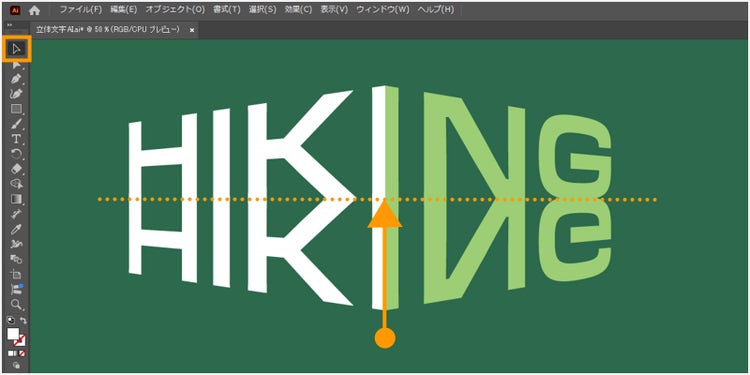Select the Gradient tool
Viewport: 750px width, 375px height.
click(17, 199)
